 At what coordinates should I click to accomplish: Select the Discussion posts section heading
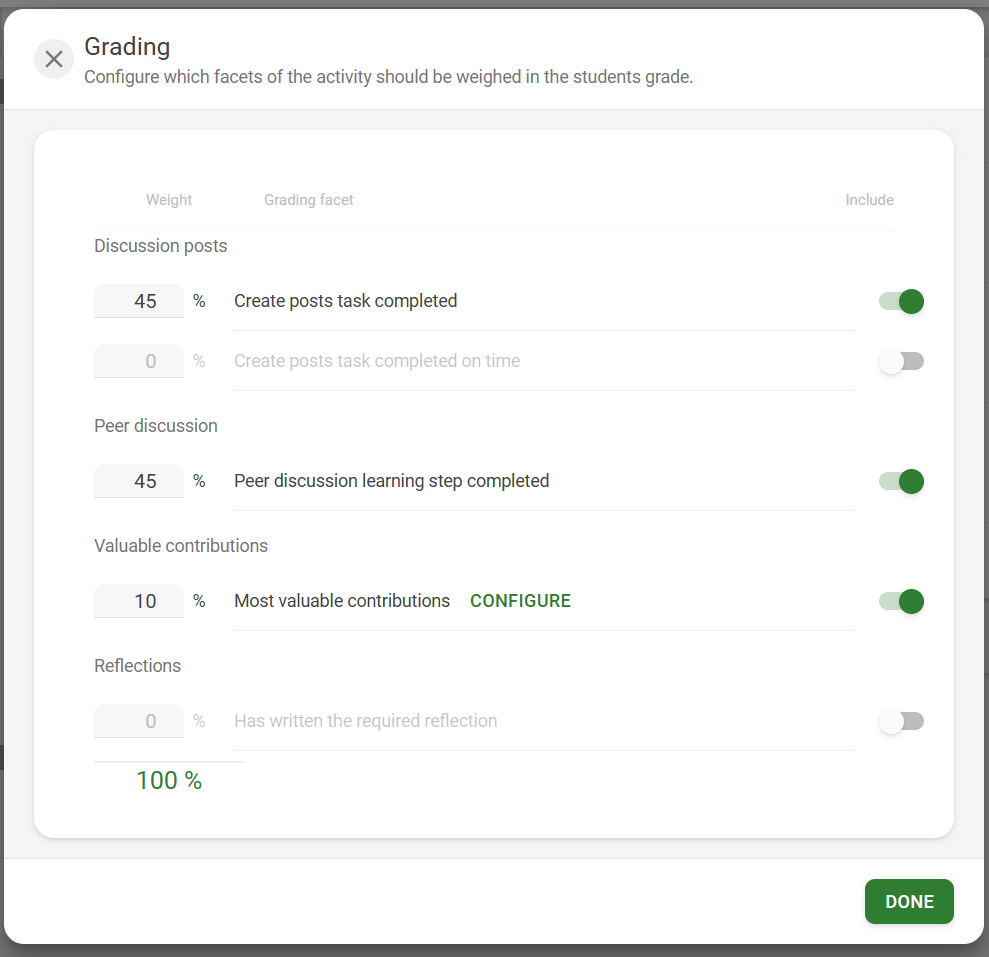coord(160,246)
